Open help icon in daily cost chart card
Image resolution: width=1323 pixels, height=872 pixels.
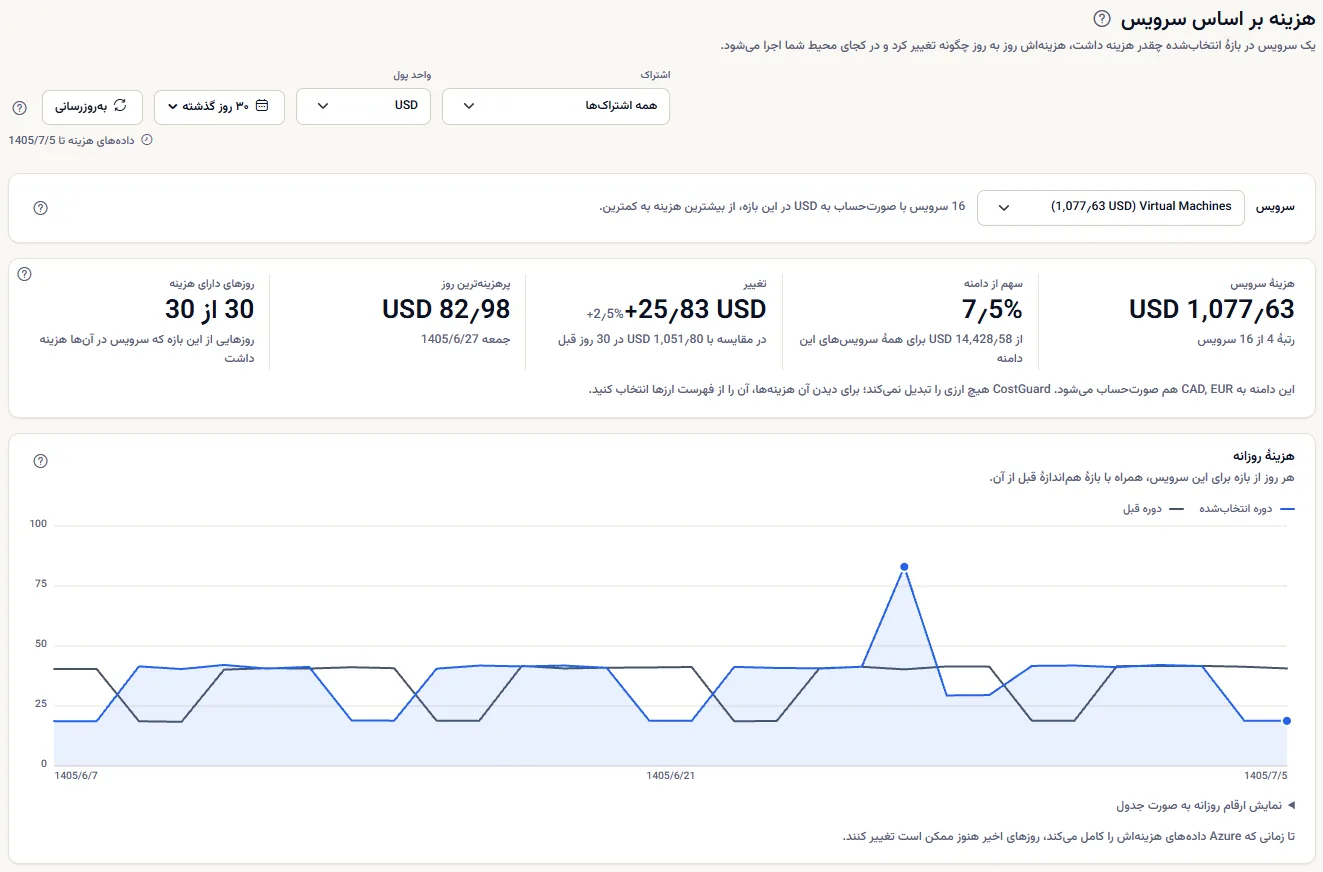(x=40, y=461)
